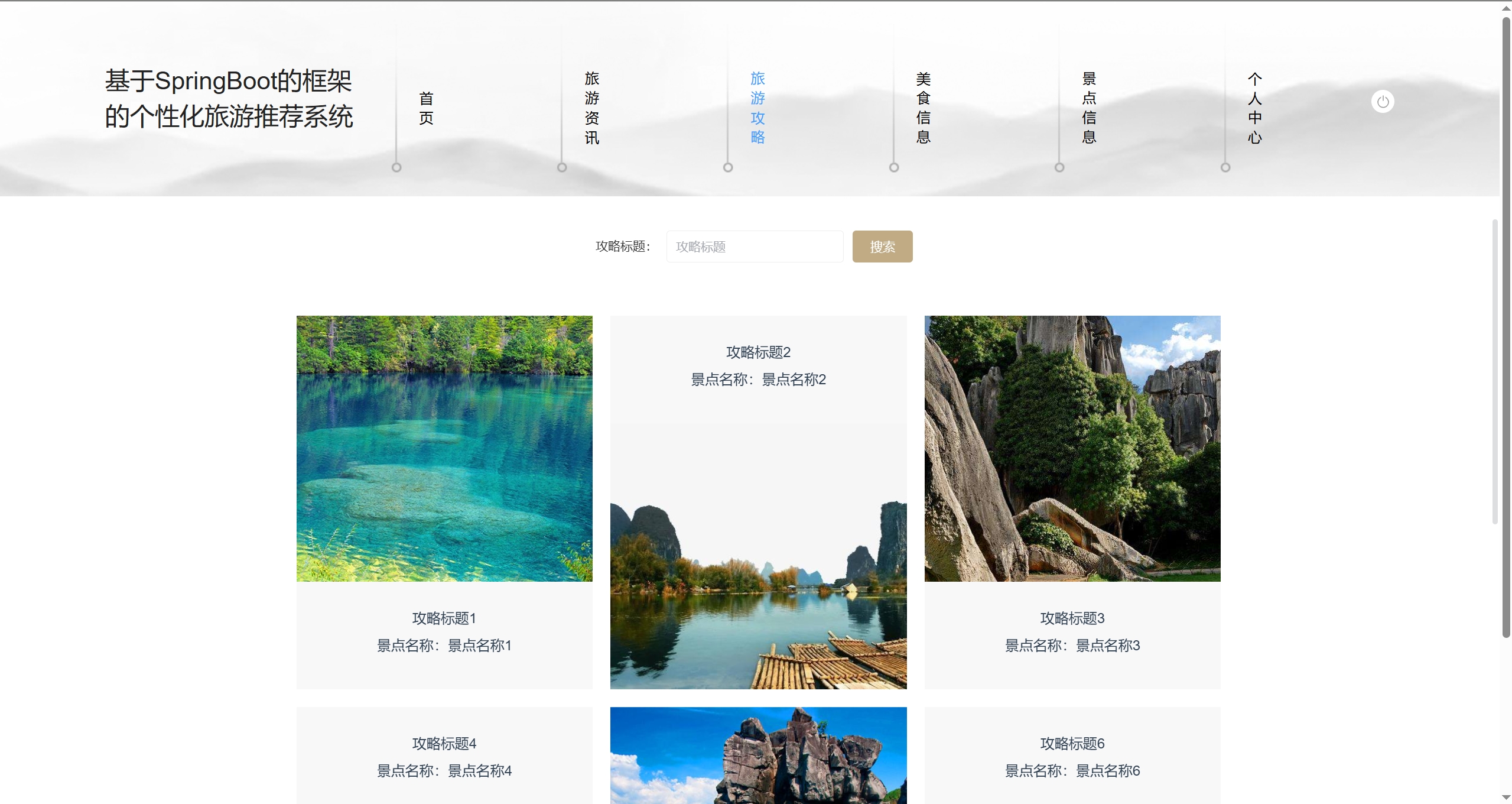Open the rocky peaks photo in second row
Screen dimensions: 1512x804
tap(758, 756)
